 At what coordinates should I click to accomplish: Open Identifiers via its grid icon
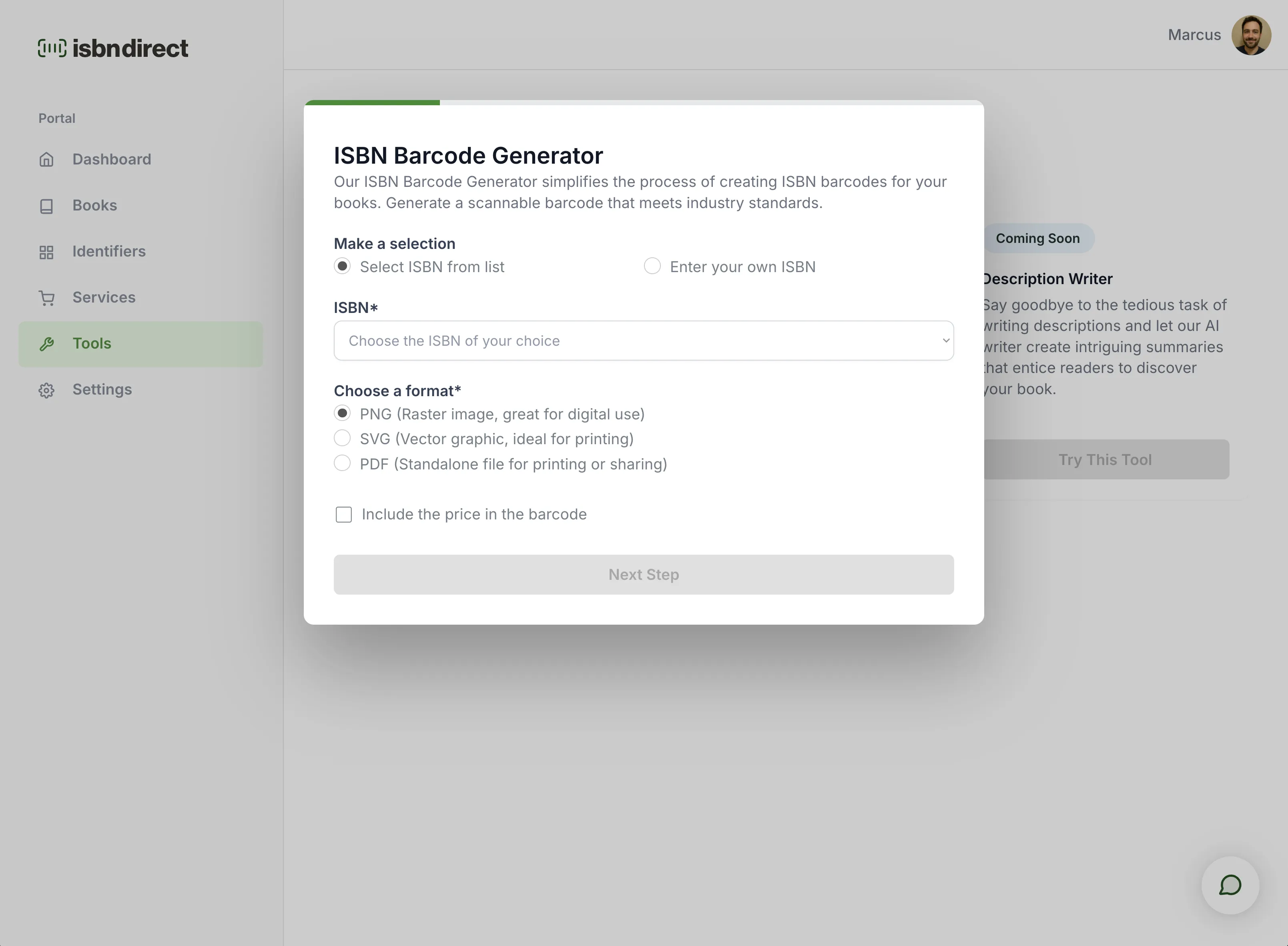coord(46,252)
